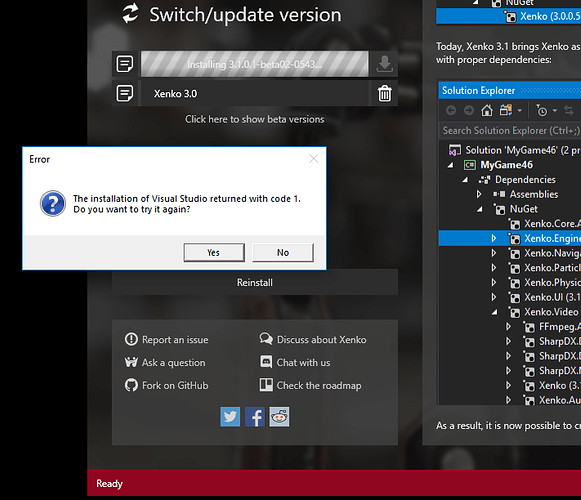581x500 pixels.
Task: Expand the FFmpeg package node
Action: [508, 327]
